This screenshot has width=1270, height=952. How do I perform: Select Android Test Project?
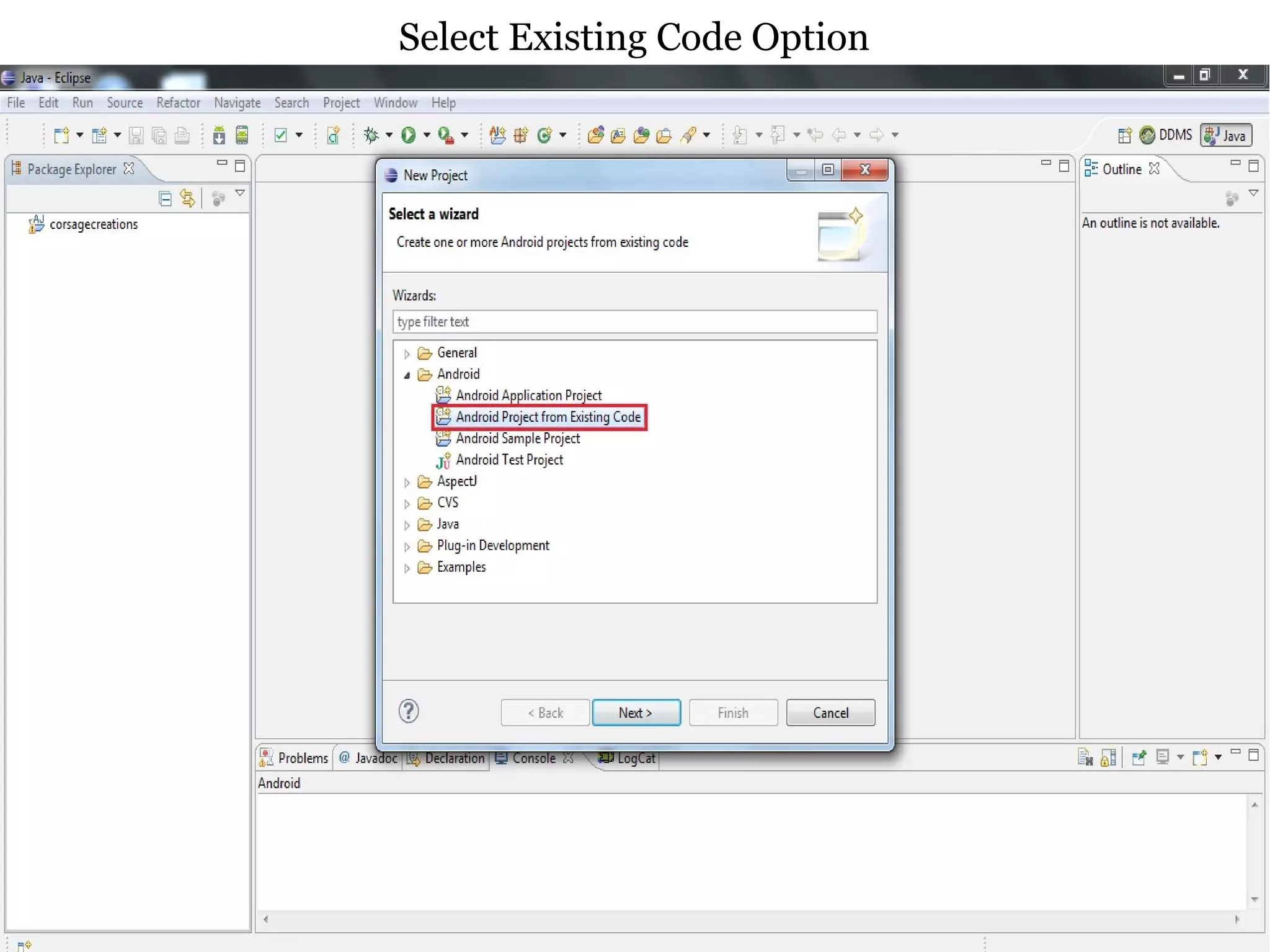(x=499, y=460)
